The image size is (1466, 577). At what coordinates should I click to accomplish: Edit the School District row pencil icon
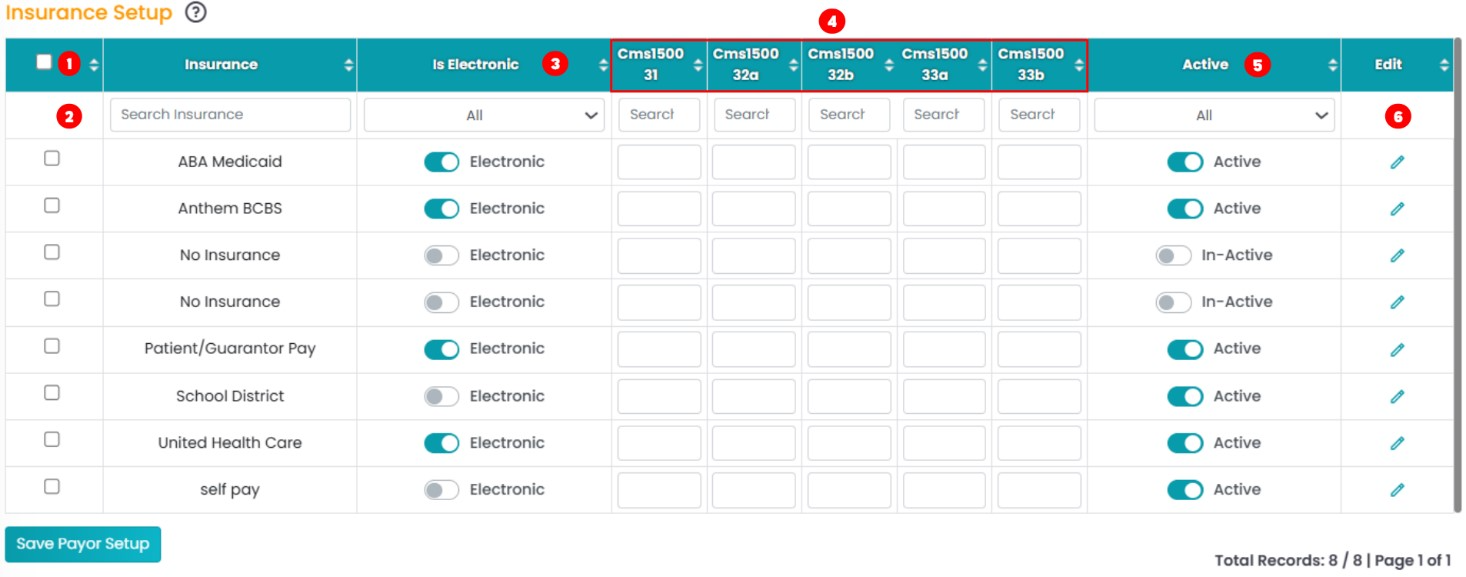(1397, 396)
